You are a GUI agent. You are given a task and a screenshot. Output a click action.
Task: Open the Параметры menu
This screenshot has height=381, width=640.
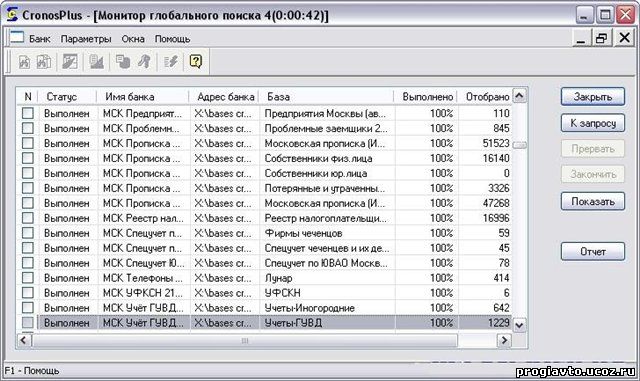point(86,39)
